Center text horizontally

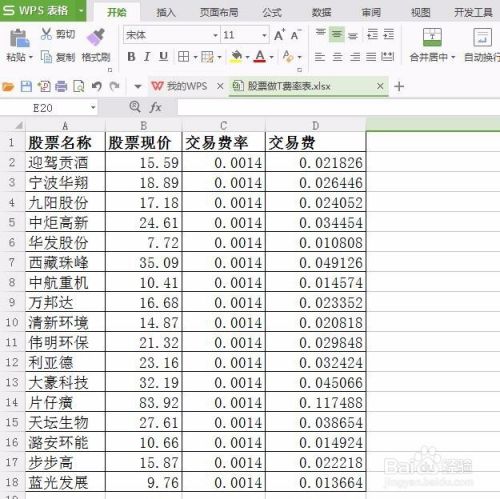click(337, 57)
